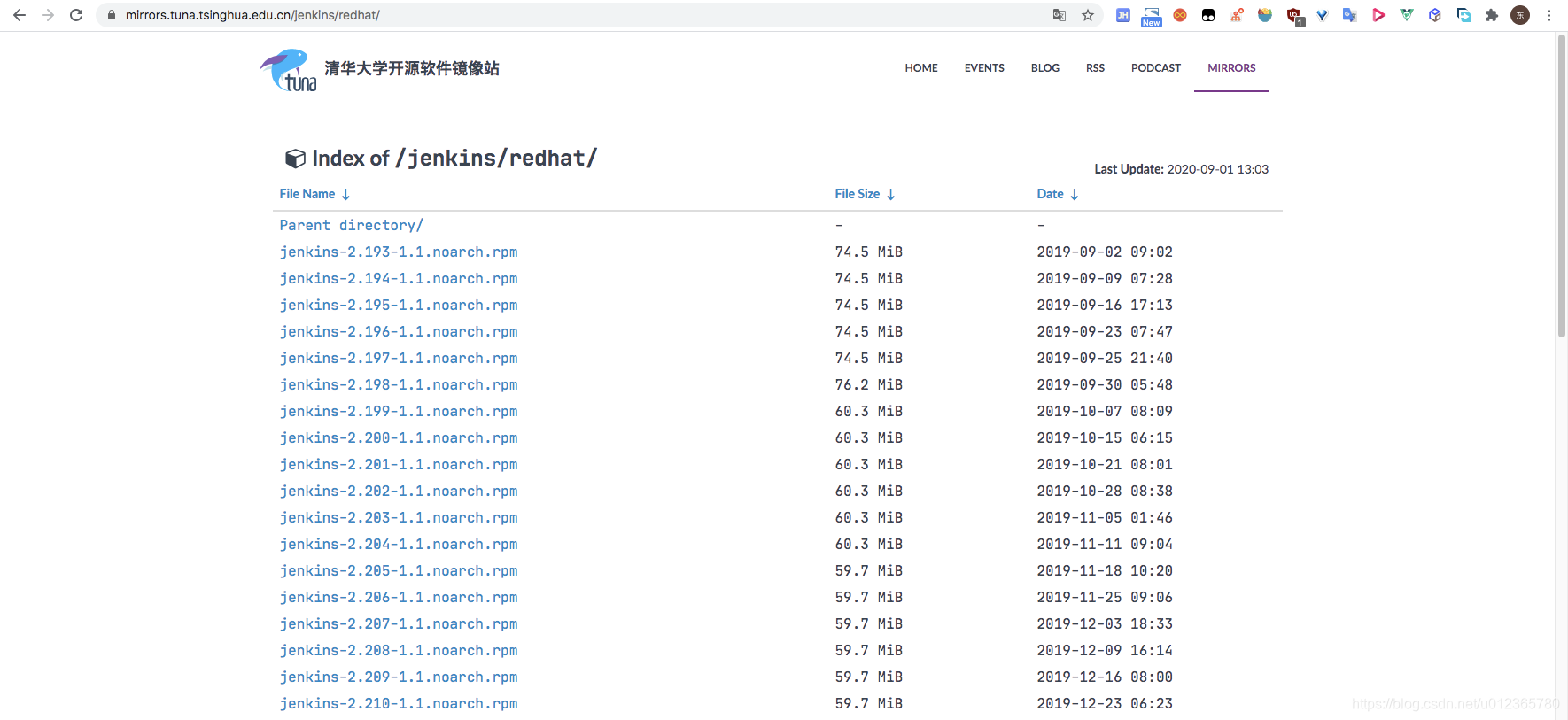The height and width of the screenshot is (720, 1568).
Task: Open the PODCAST nav item
Action: 1156,68
